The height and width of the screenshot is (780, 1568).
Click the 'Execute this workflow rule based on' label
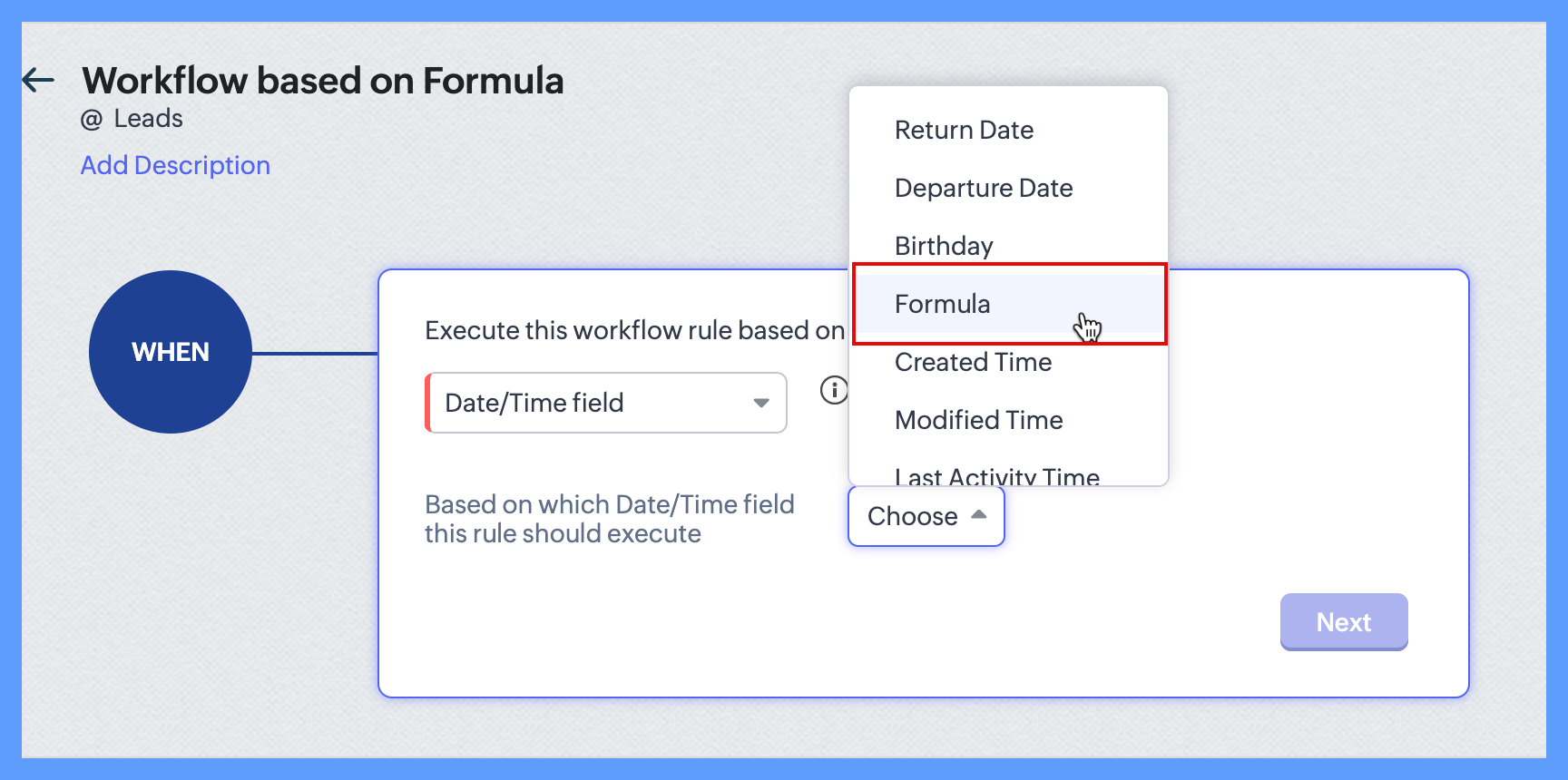(x=634, y=330)
